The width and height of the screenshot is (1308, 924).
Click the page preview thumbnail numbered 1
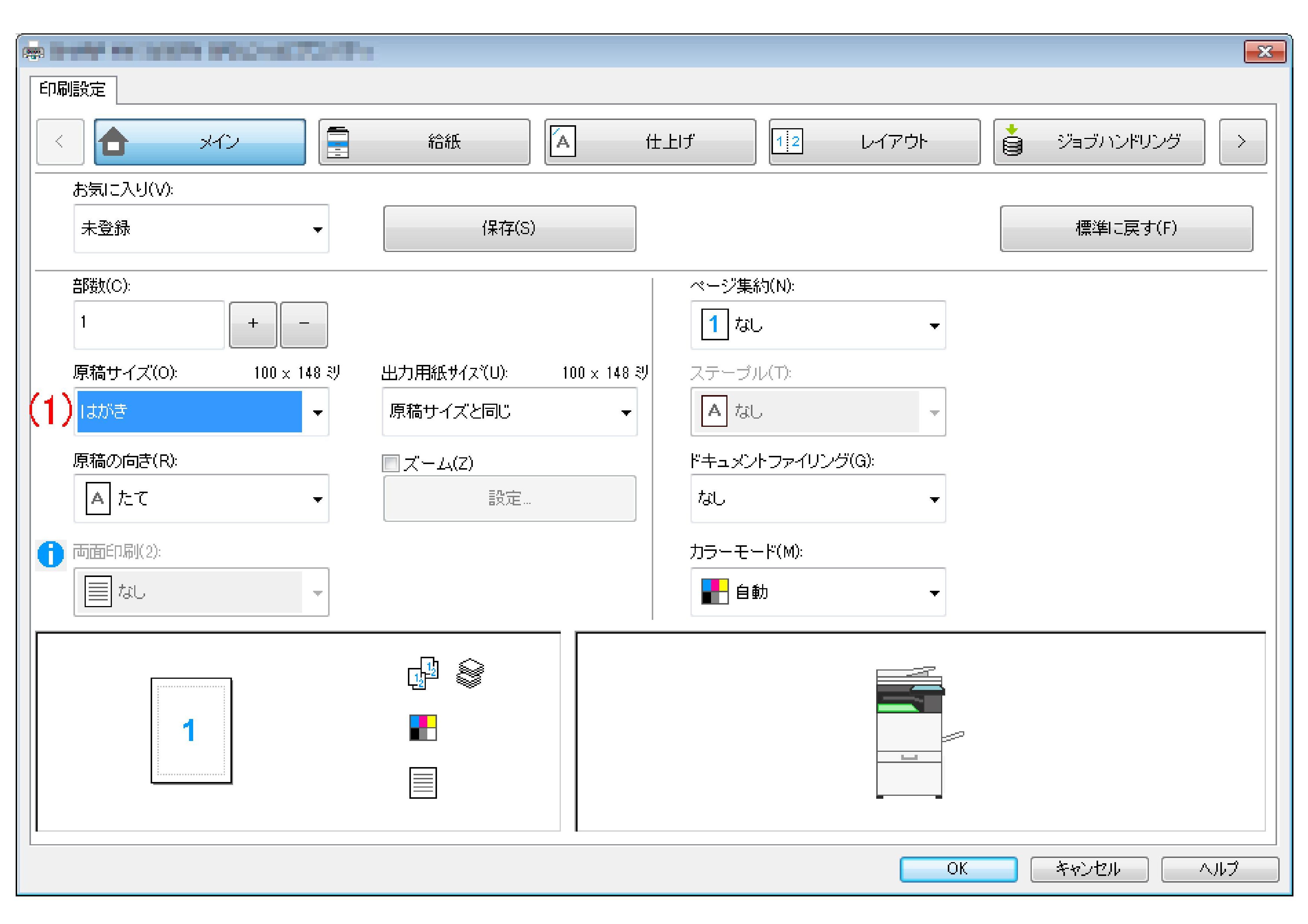(191, 731)
